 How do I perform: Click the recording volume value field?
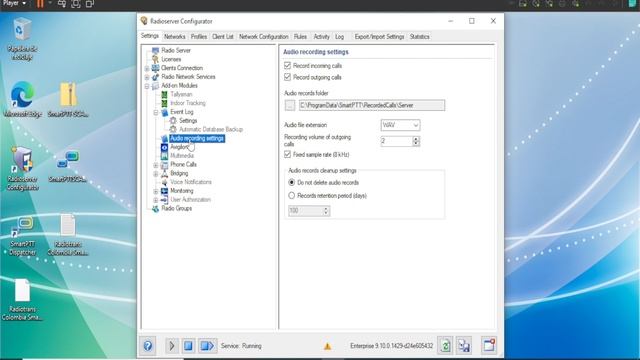396,141
